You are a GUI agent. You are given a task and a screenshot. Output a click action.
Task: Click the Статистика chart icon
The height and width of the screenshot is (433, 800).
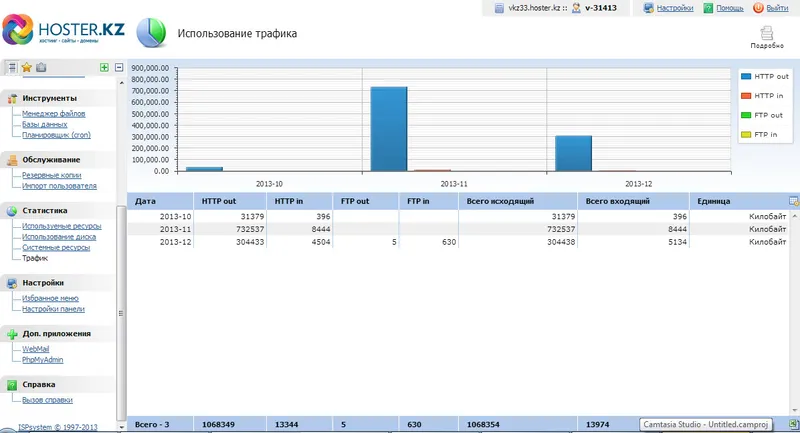tap(12, 211)
